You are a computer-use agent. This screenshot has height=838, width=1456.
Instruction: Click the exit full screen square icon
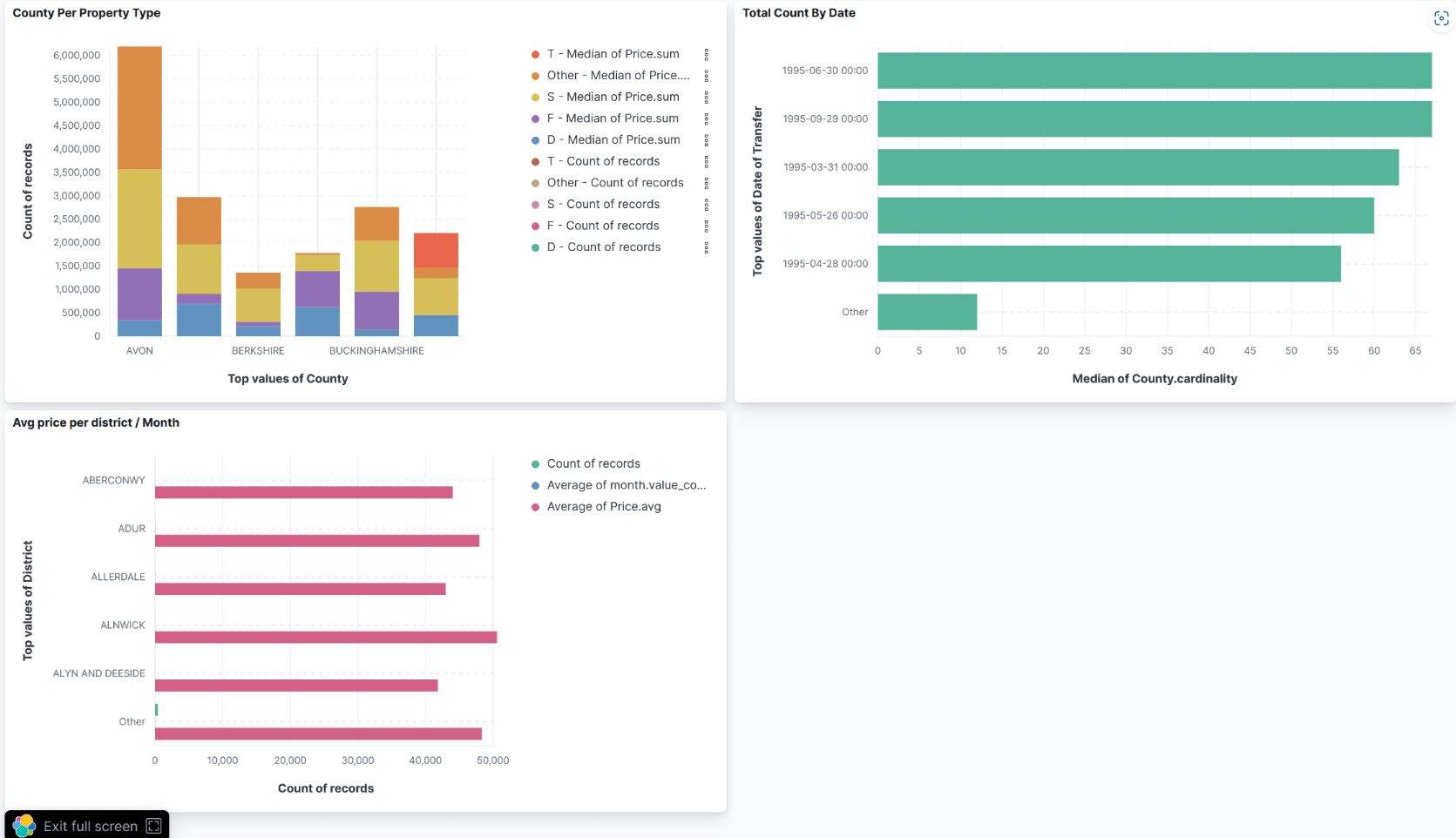154,826
